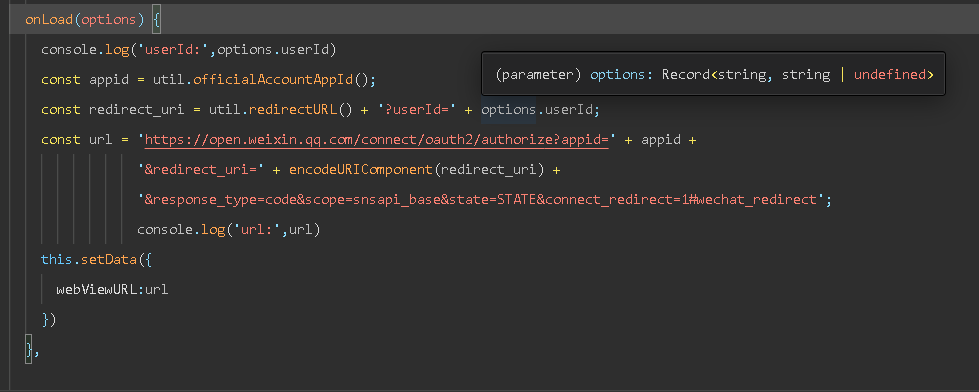979x392 pixels.
Task: Click the closing brace of onLoad function
Action: 29,350
